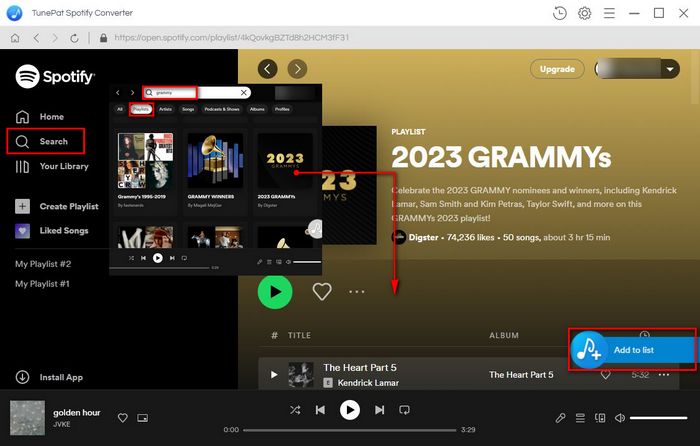Open Home in the Spotify sidebar
700x446 pixels.
click(x=40, y=117)
